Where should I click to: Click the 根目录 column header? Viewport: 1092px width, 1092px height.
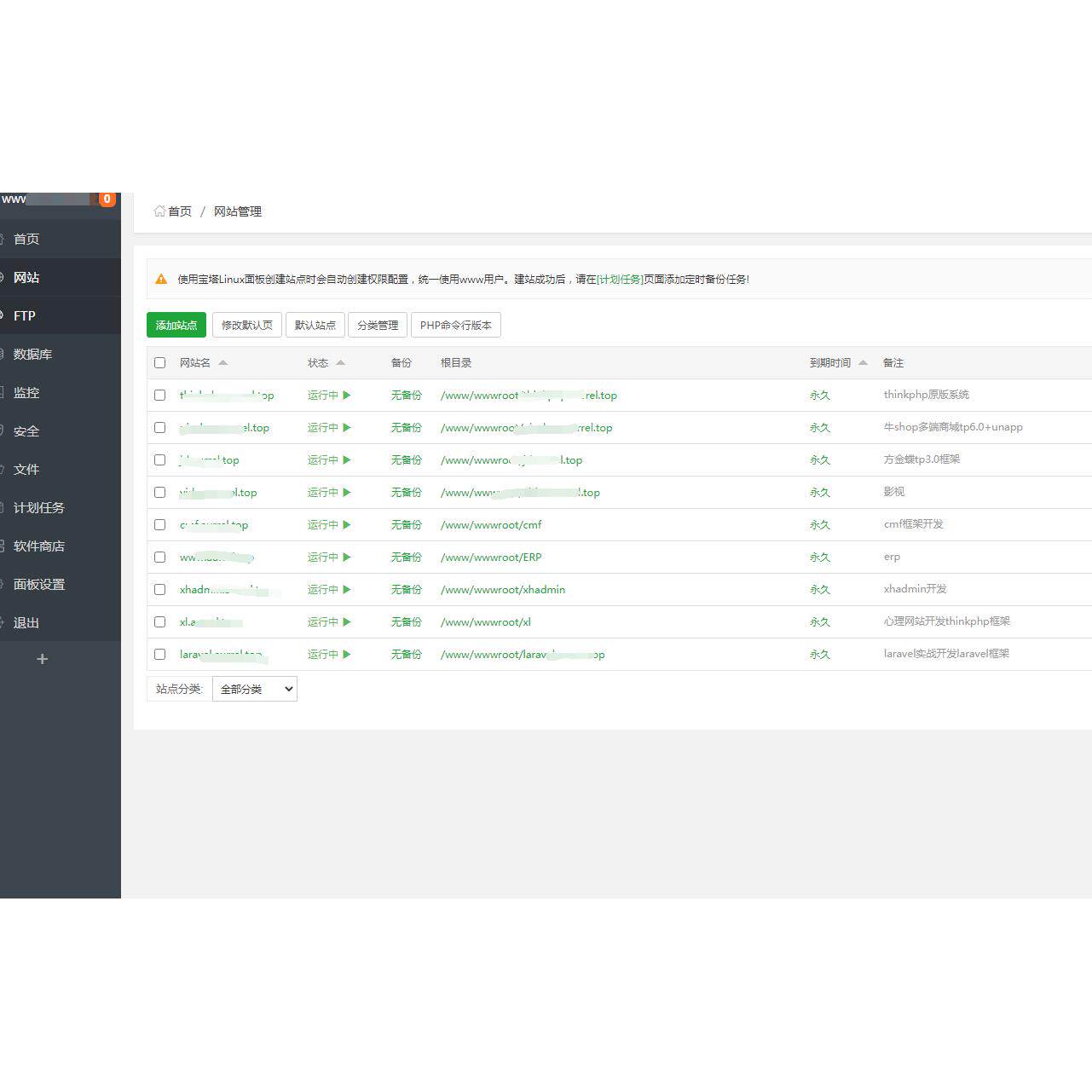tap(456, 363)
